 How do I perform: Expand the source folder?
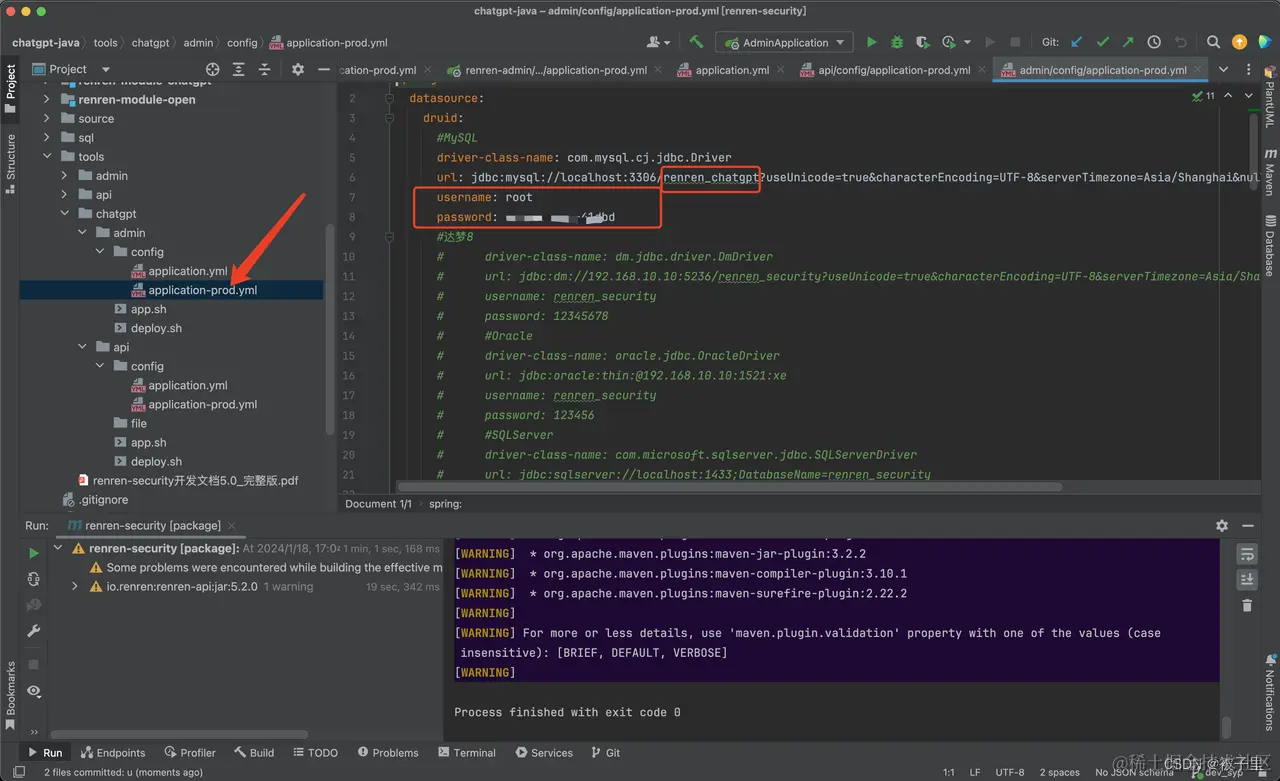point(47,118)
